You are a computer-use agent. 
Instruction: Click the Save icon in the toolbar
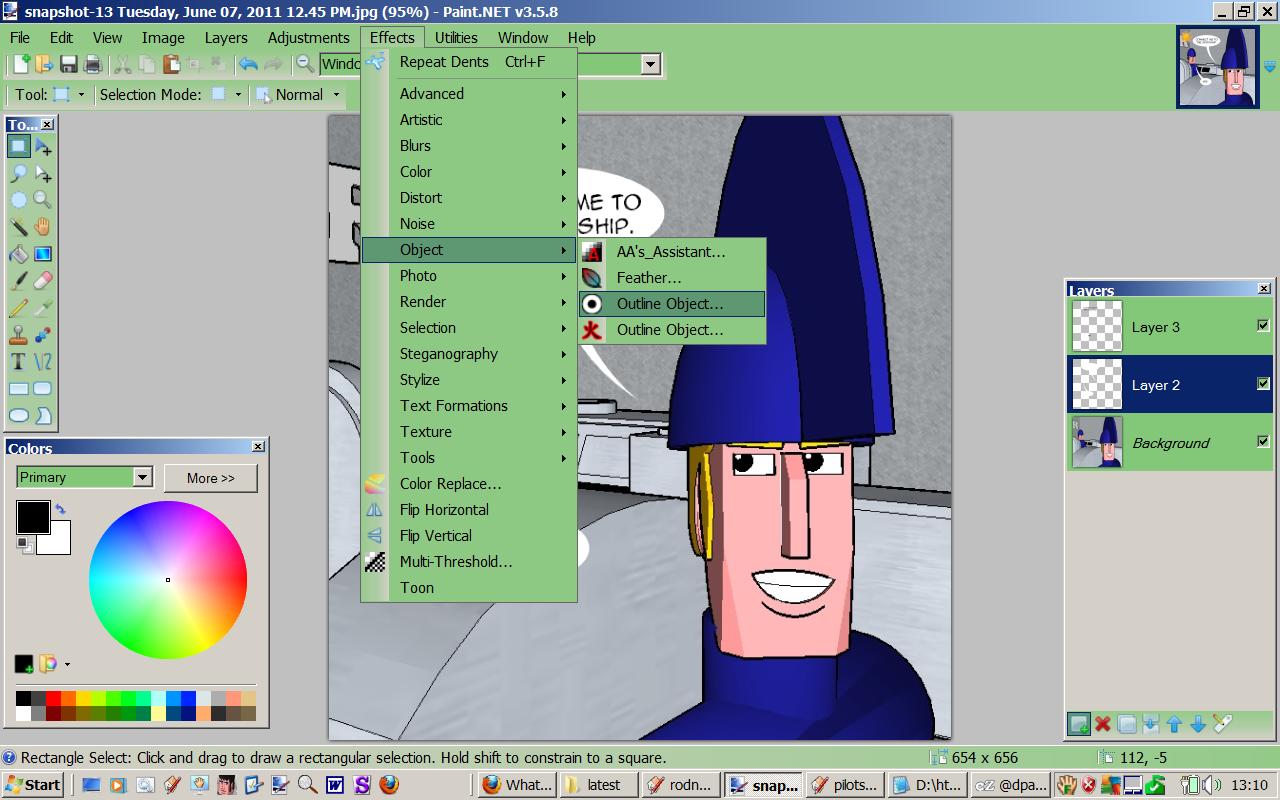click(69, 65)
